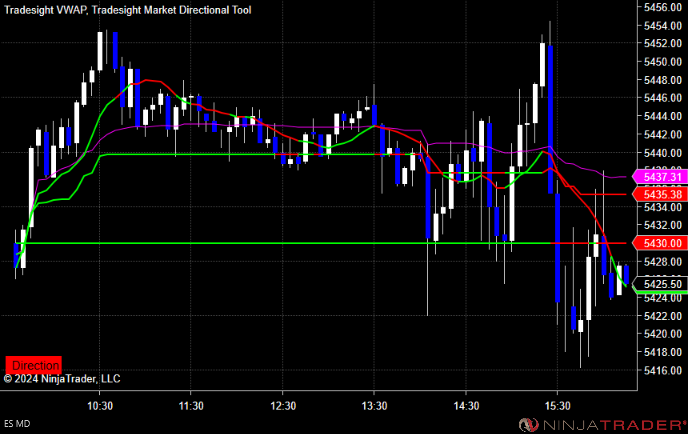
Task: Click the 5452.00 price axis label
Action: click(x=663, y=43)
